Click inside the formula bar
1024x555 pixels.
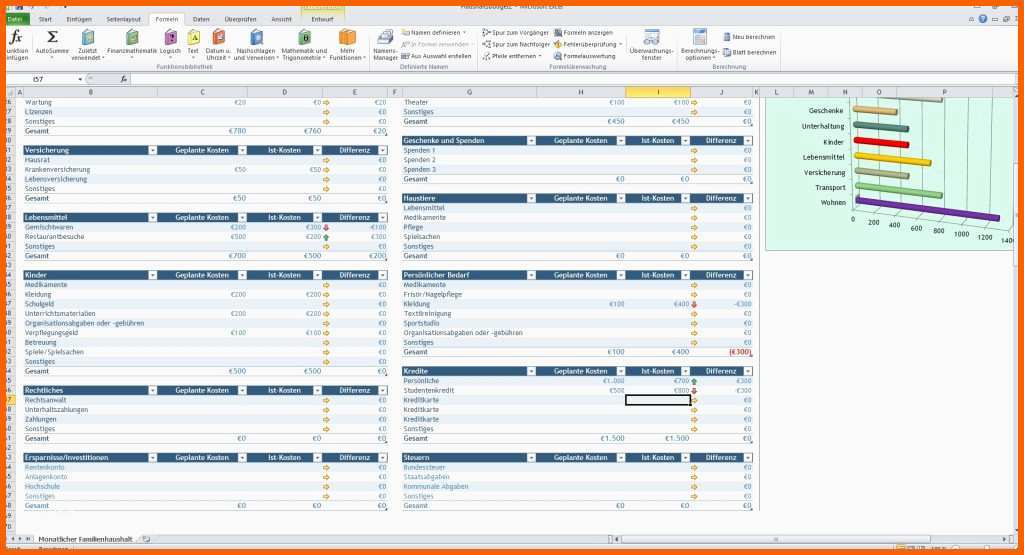pos(575,79)
